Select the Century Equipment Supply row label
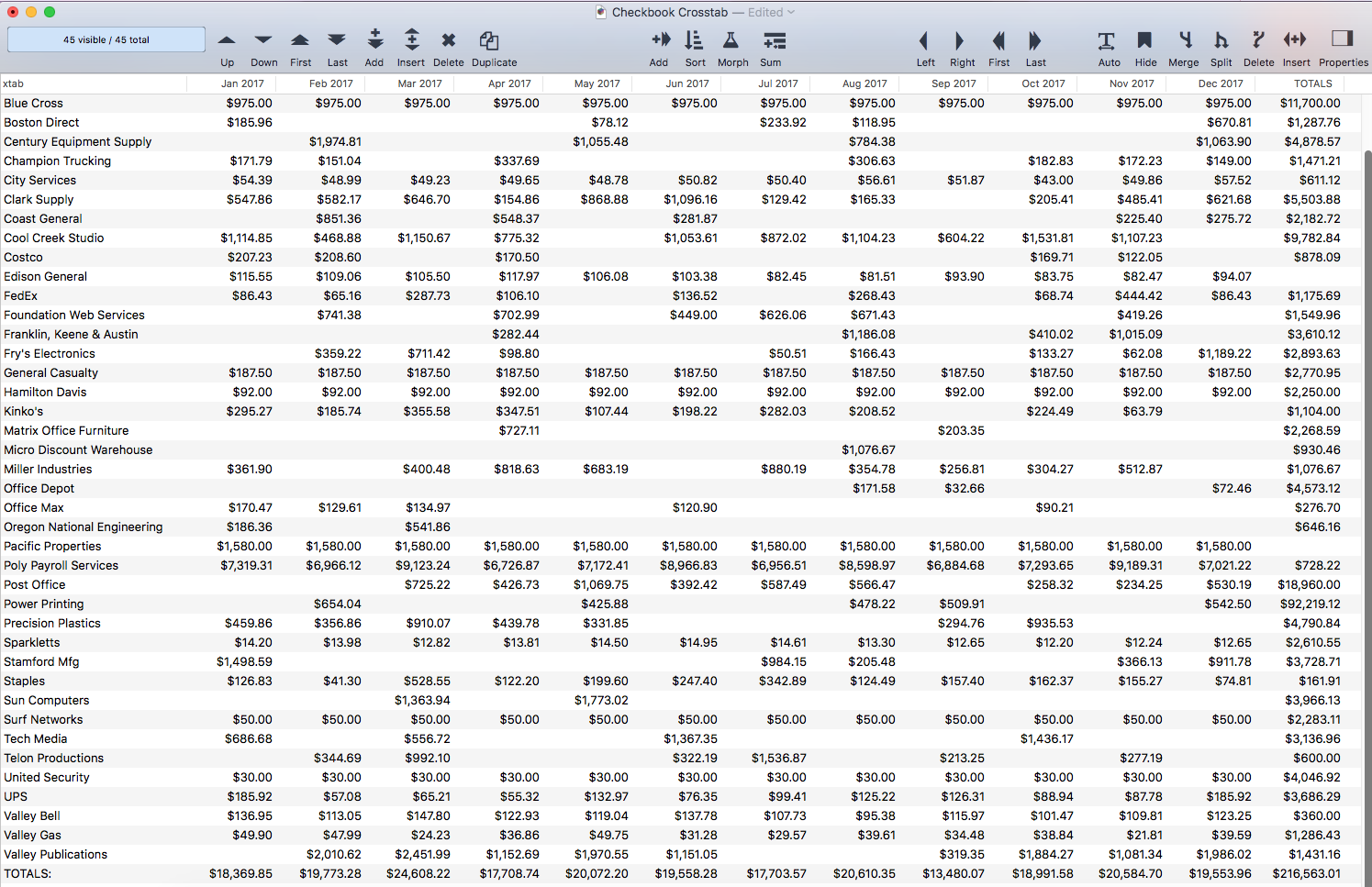This screenshot has width=1372, height=887. tap(77, 141)
